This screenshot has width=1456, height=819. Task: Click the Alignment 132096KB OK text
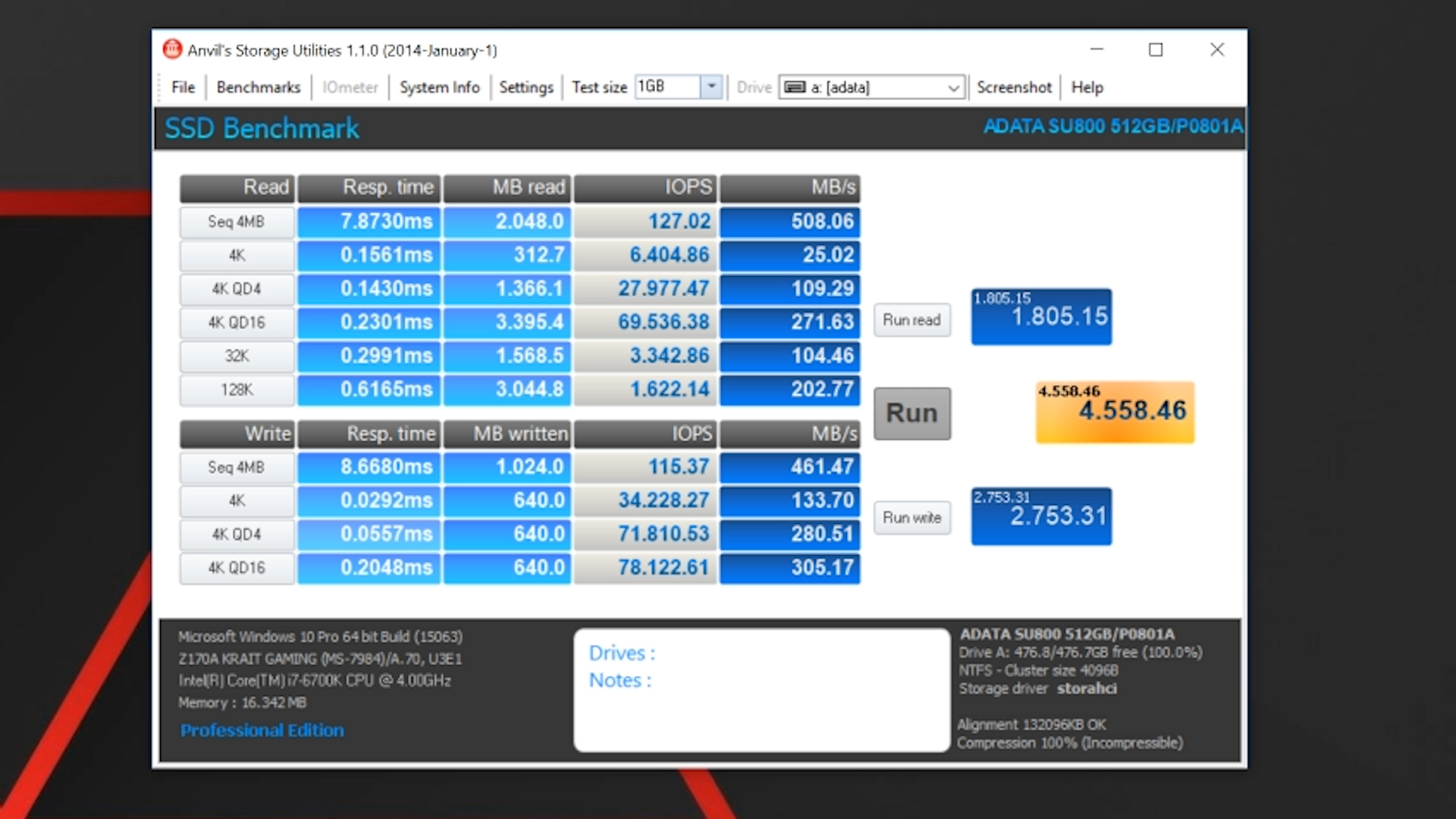(1031, 725)
